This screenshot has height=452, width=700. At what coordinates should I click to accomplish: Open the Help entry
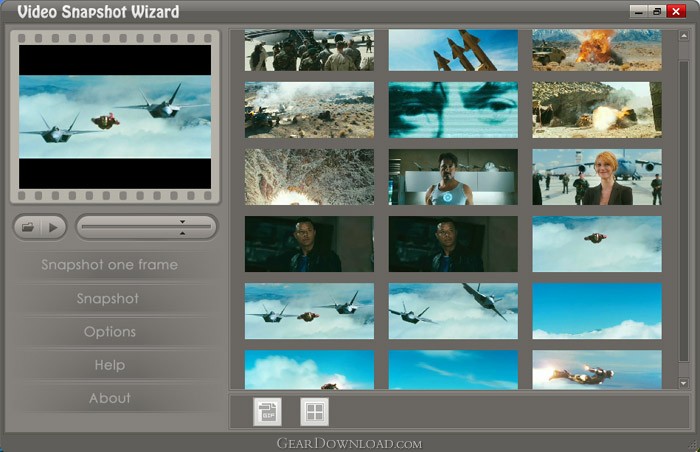[x=110, y=365]
